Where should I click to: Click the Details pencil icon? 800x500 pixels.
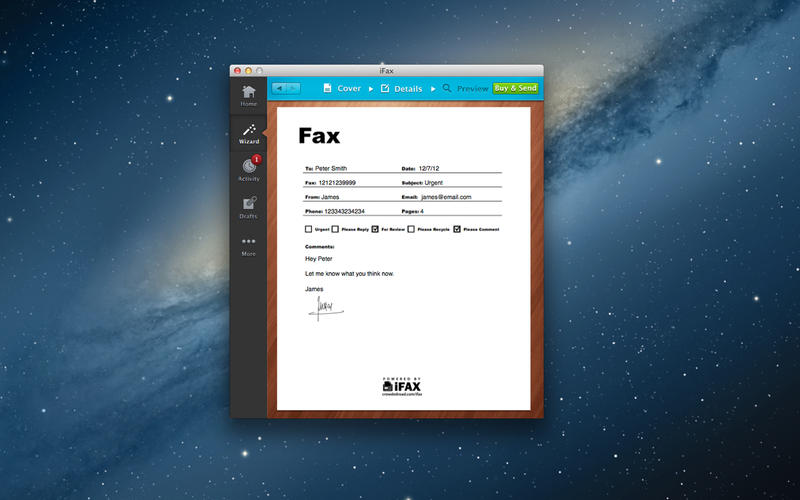click(385, 88)
